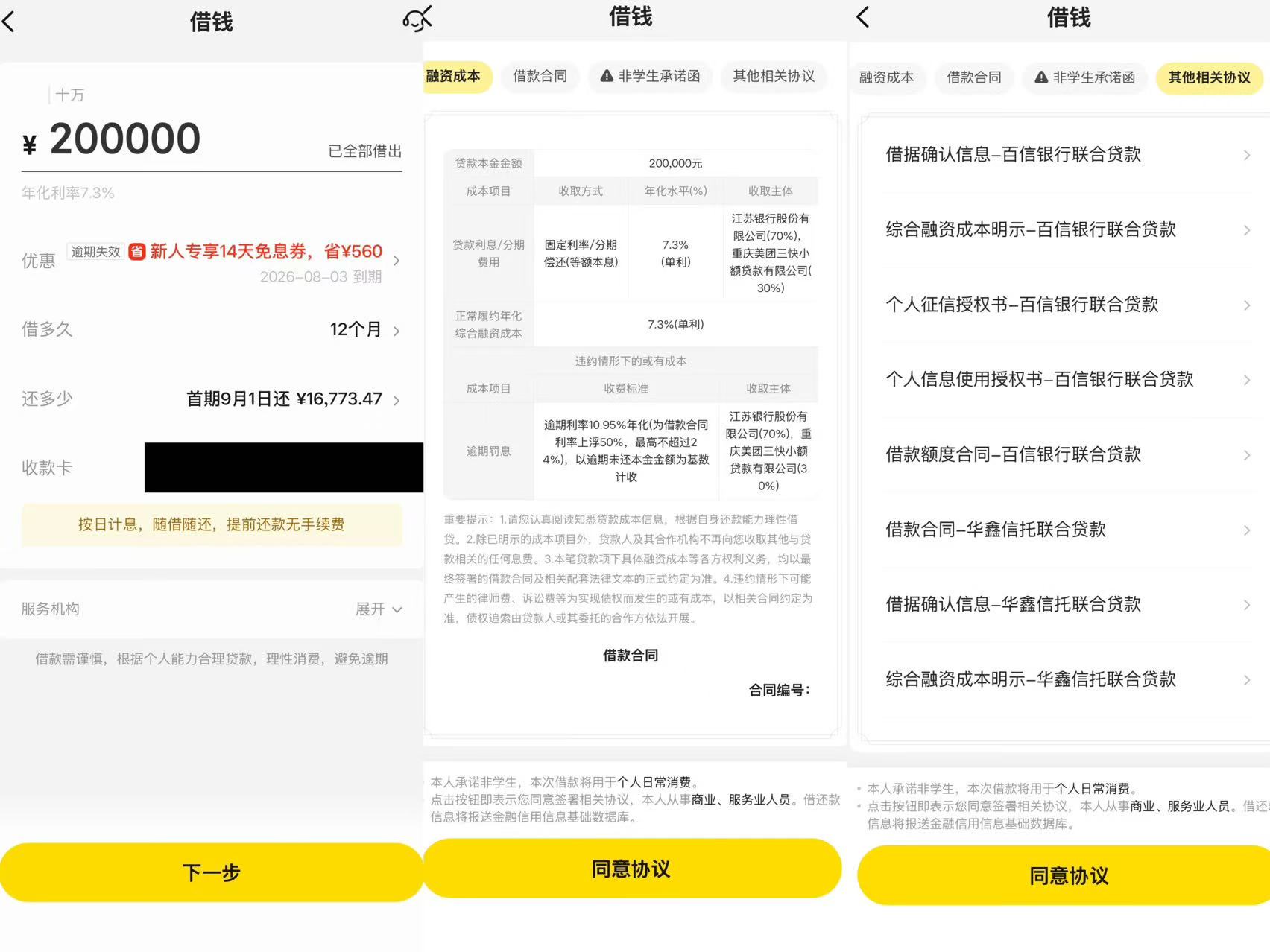The width and height of the screenshot is (1270, 952).
Task: Open 借款合同-华鑫信托联合贷款 document
Action: (x=1067, y=530)
